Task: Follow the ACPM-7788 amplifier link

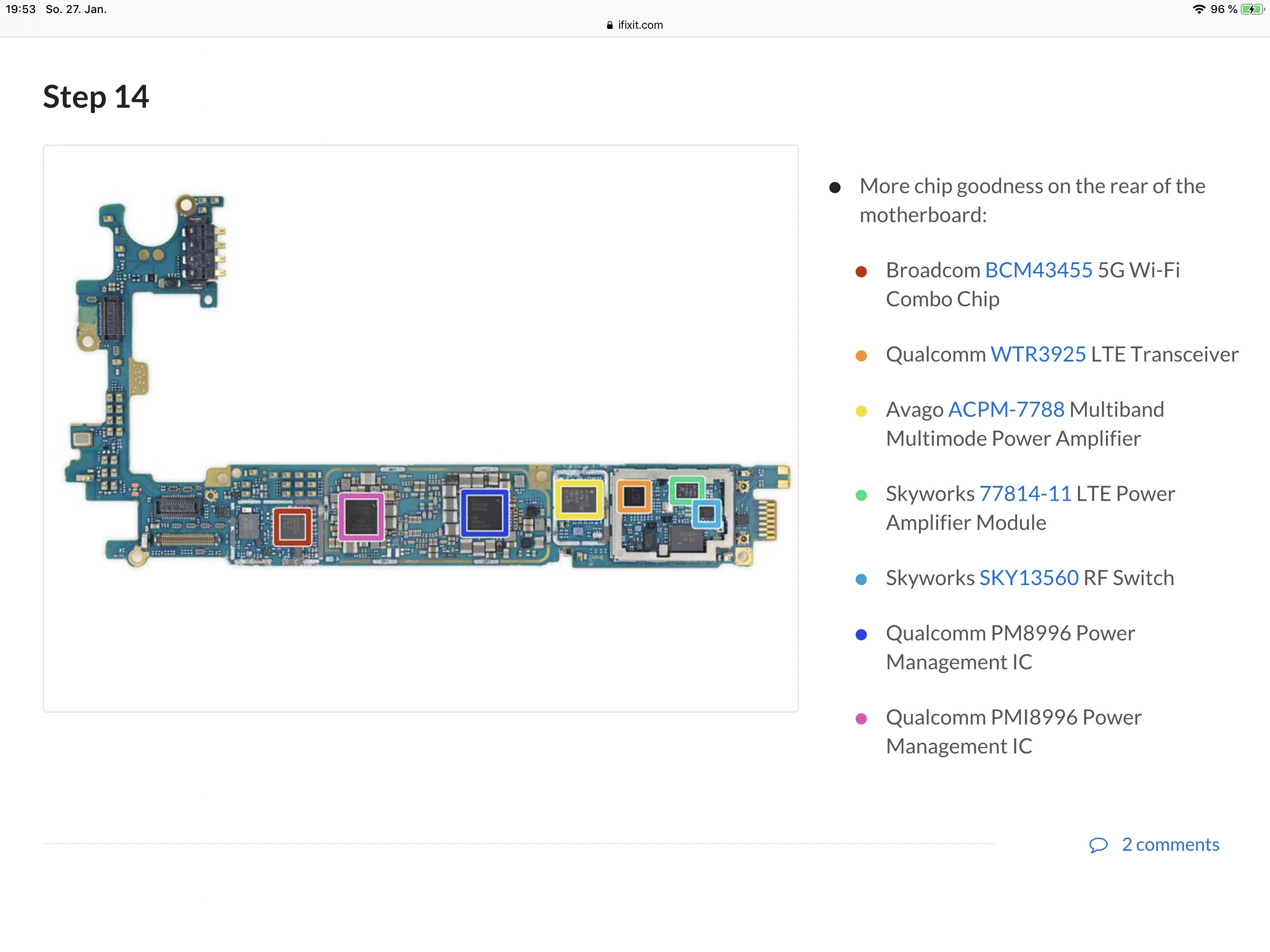Action: click(1006, 410)
